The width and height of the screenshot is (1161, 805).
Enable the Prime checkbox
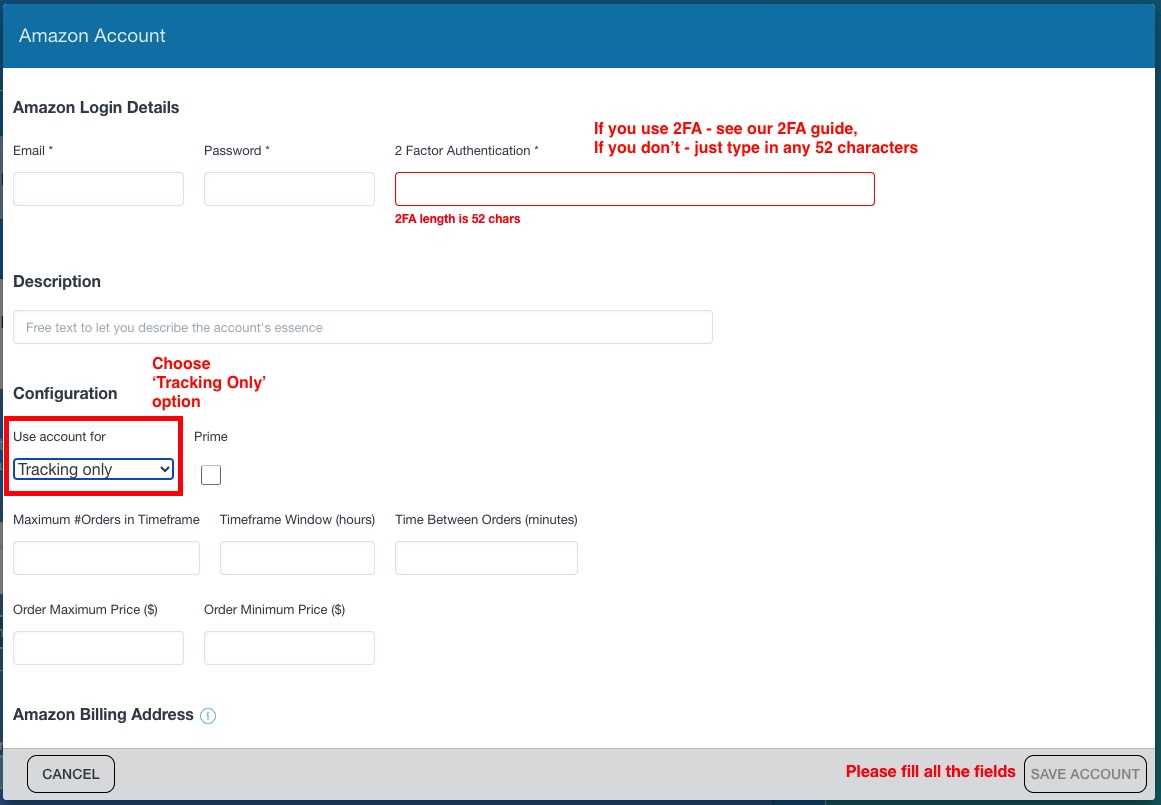pyautogui.click(x=211, y=475)
